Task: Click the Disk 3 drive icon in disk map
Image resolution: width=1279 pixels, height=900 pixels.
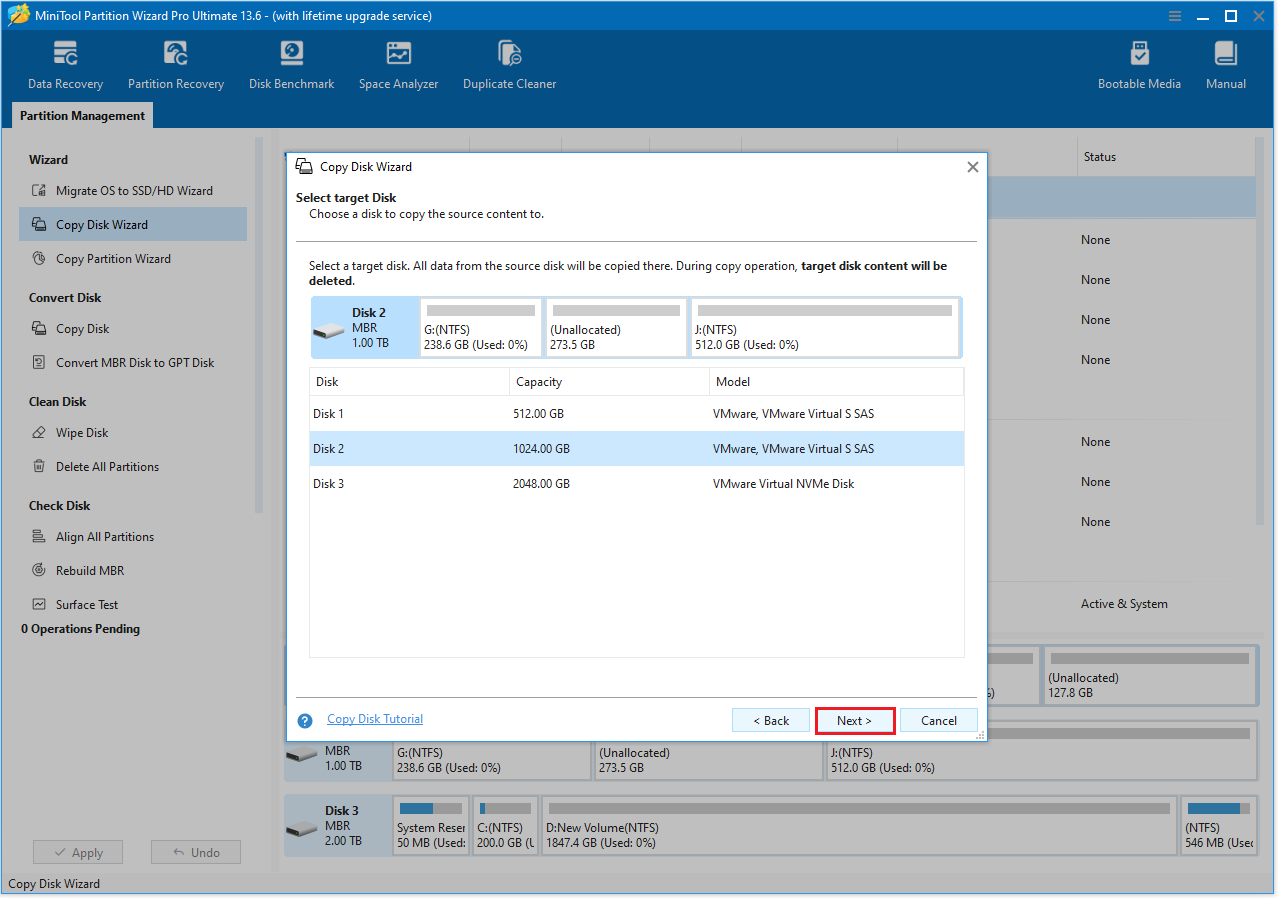Action: 301,829
